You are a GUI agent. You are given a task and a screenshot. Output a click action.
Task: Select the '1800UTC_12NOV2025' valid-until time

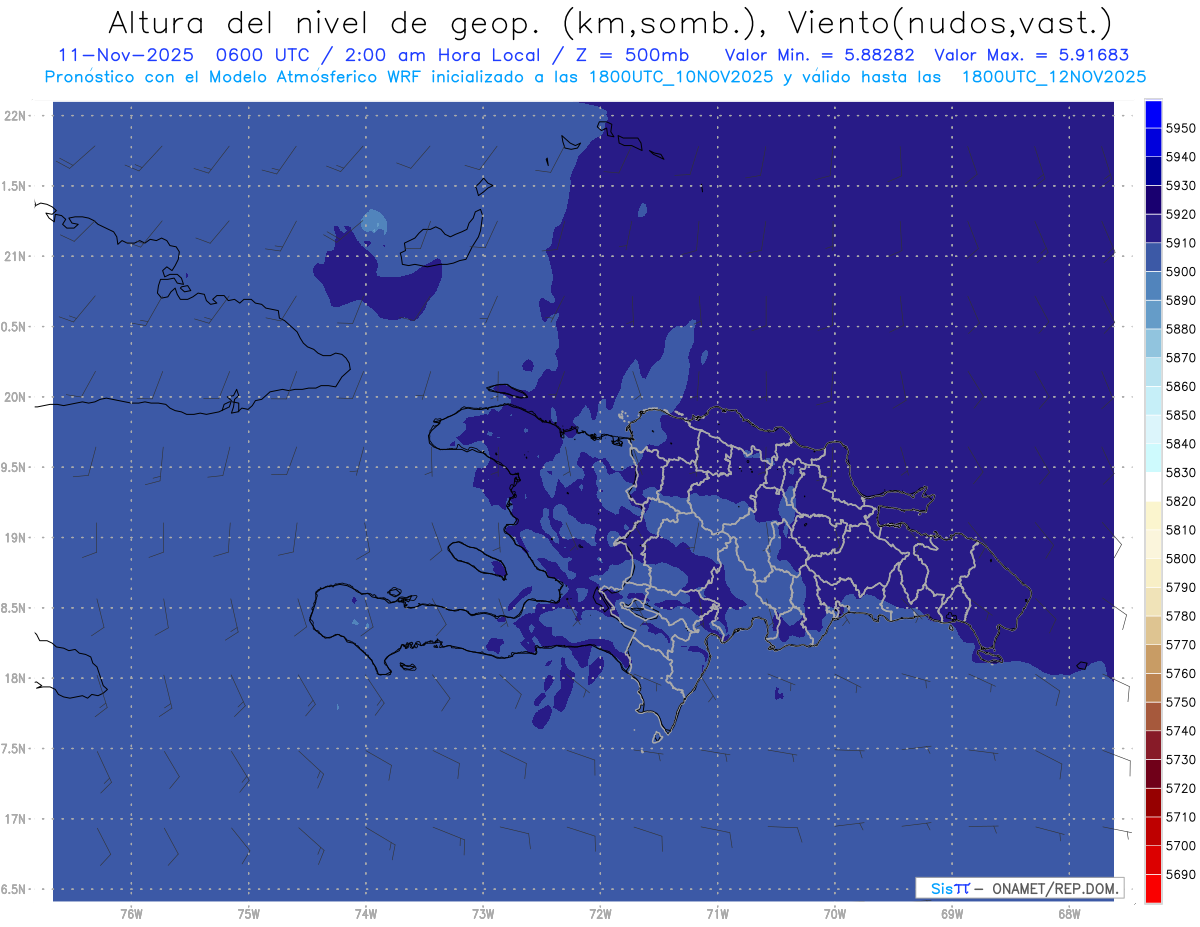click(1053, 77)
